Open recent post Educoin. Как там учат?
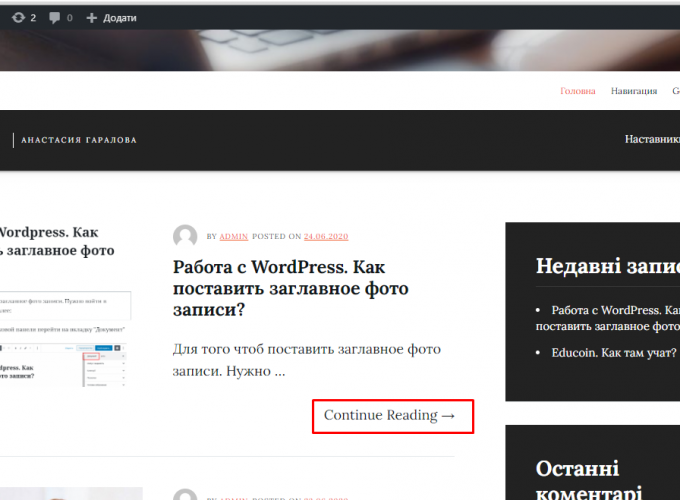This screenshot has width=680, height=500. [x=614, y=353]
